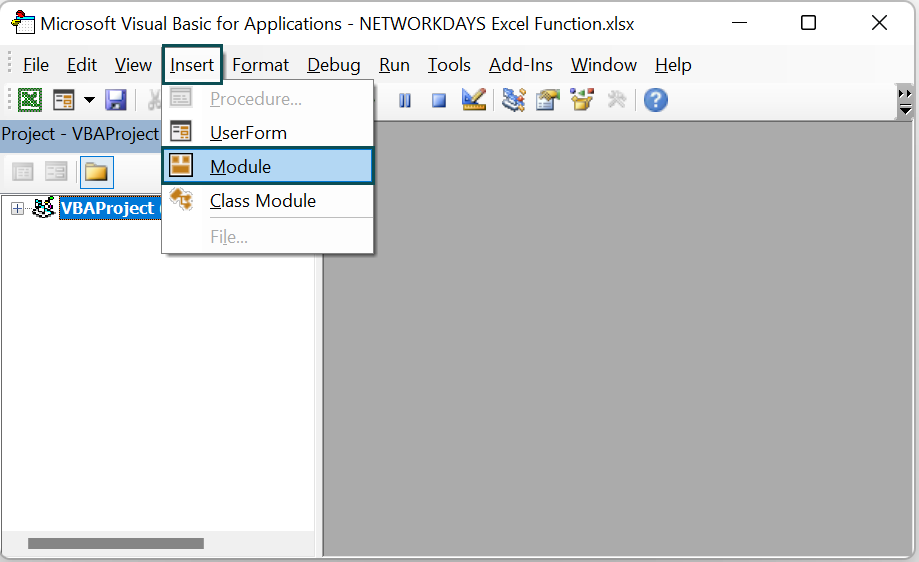Image resolution: width=919 pixels, height=562 pixels.
Task: Open the Run menu
Action: (x=394, y=64)
